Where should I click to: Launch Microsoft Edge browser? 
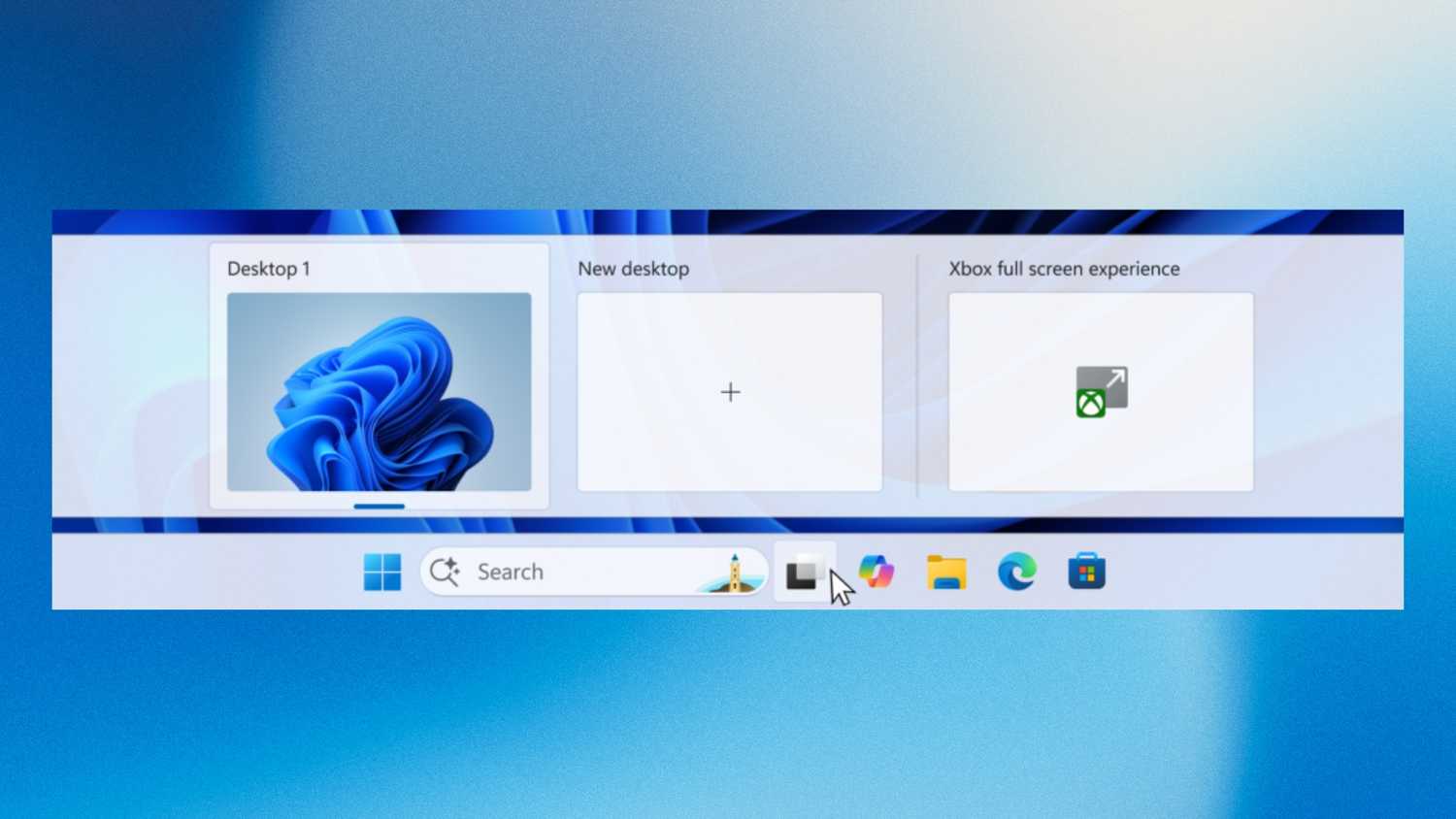point(1016,573)
